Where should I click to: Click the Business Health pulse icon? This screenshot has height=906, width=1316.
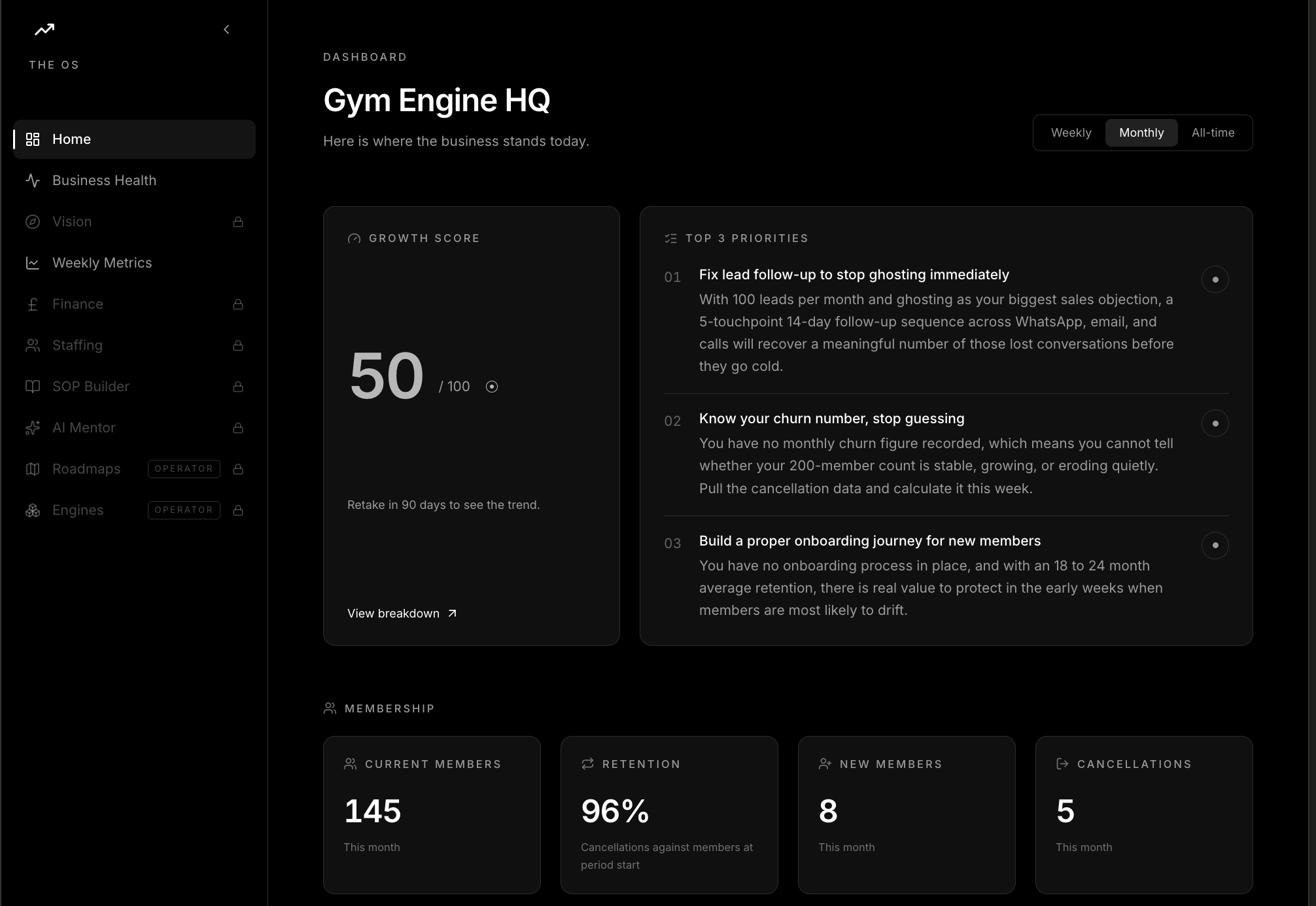[33, 181]
